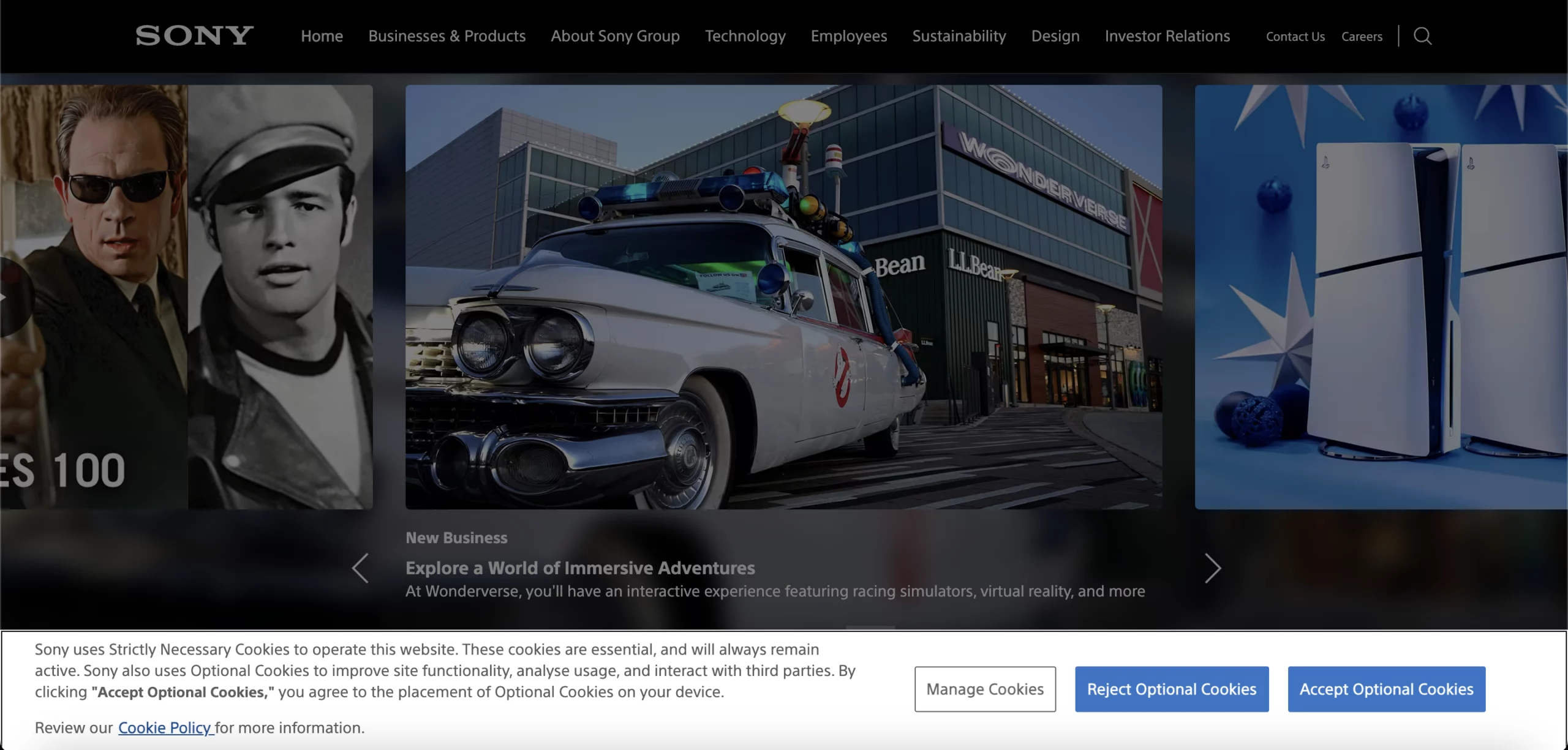Go to previous carousel slide arrow
Image resolution: width=1568 pixels, height=750 pixels.
(360, 568)
